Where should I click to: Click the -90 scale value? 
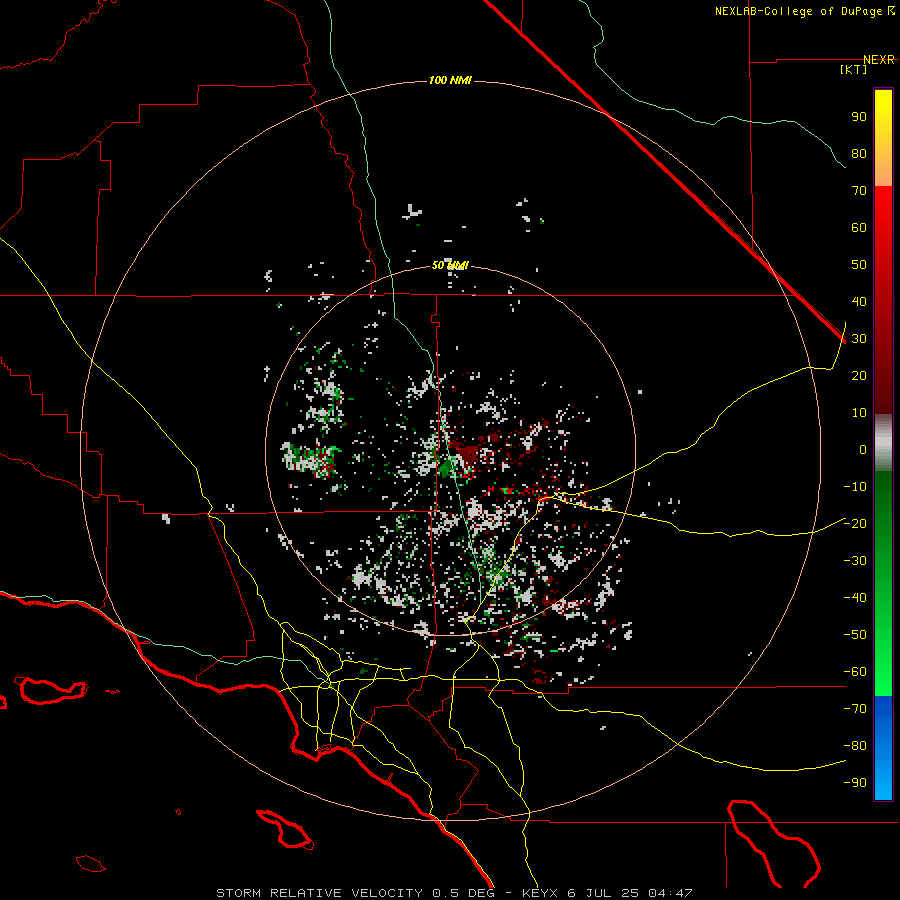pyautogui.click(x=855, y=783)
